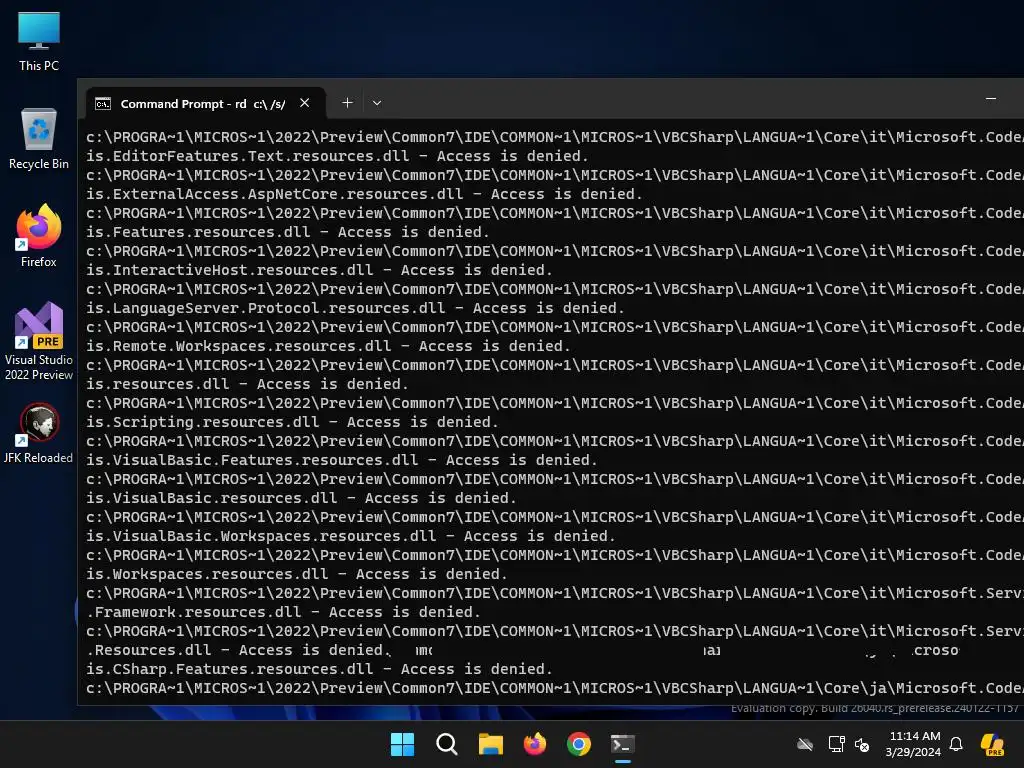1024x768 pixels.
Task: Open the Visual Studio 2022 Preview shortcut
Action: coord(39,341)
